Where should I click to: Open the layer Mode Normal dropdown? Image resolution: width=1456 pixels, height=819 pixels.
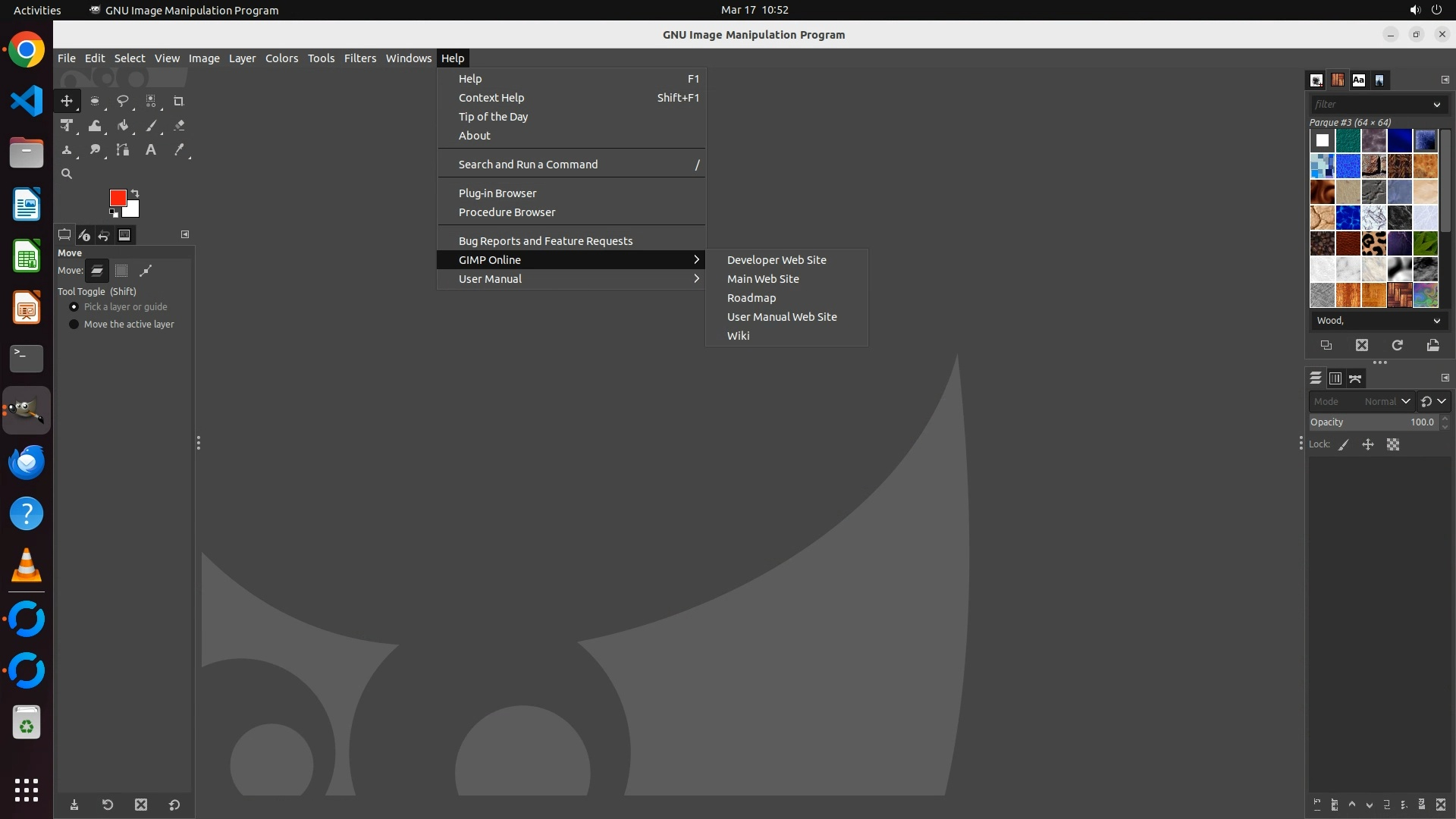1386,401
